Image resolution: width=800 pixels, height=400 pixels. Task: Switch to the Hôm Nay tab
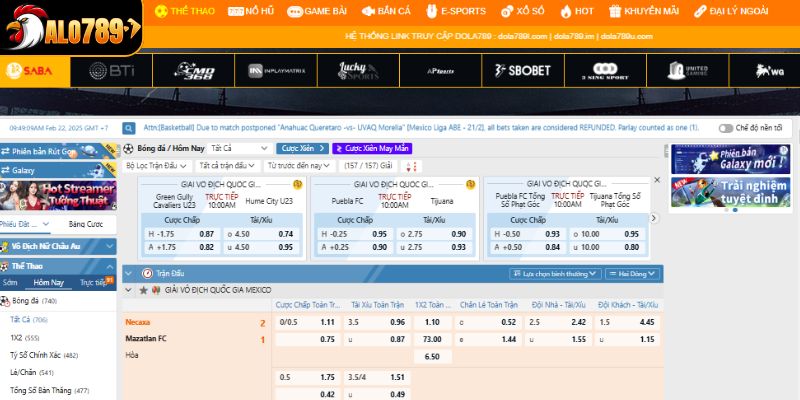click(x=48, y=282)
